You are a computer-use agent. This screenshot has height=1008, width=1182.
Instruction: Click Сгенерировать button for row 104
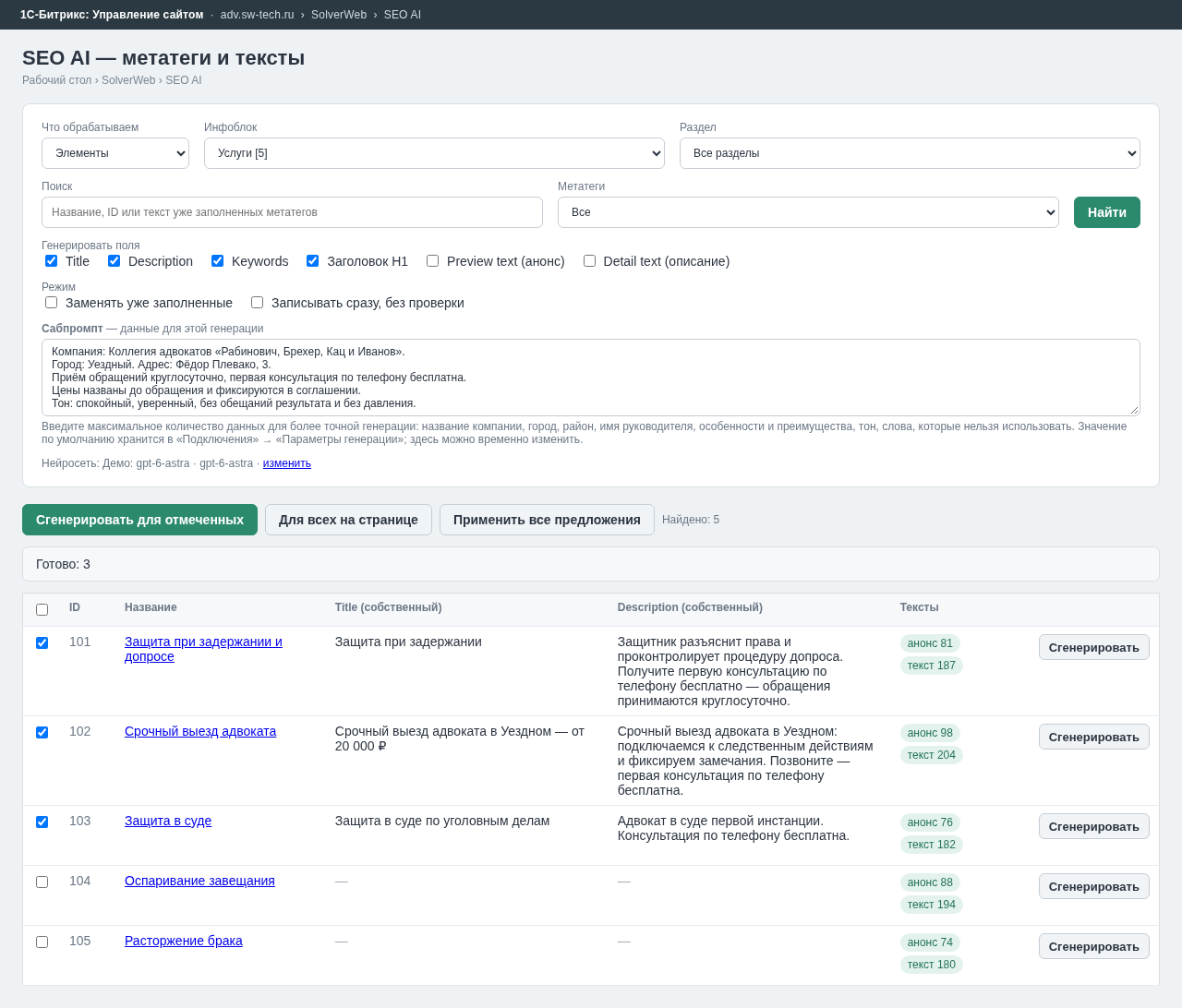(1094, 886)
